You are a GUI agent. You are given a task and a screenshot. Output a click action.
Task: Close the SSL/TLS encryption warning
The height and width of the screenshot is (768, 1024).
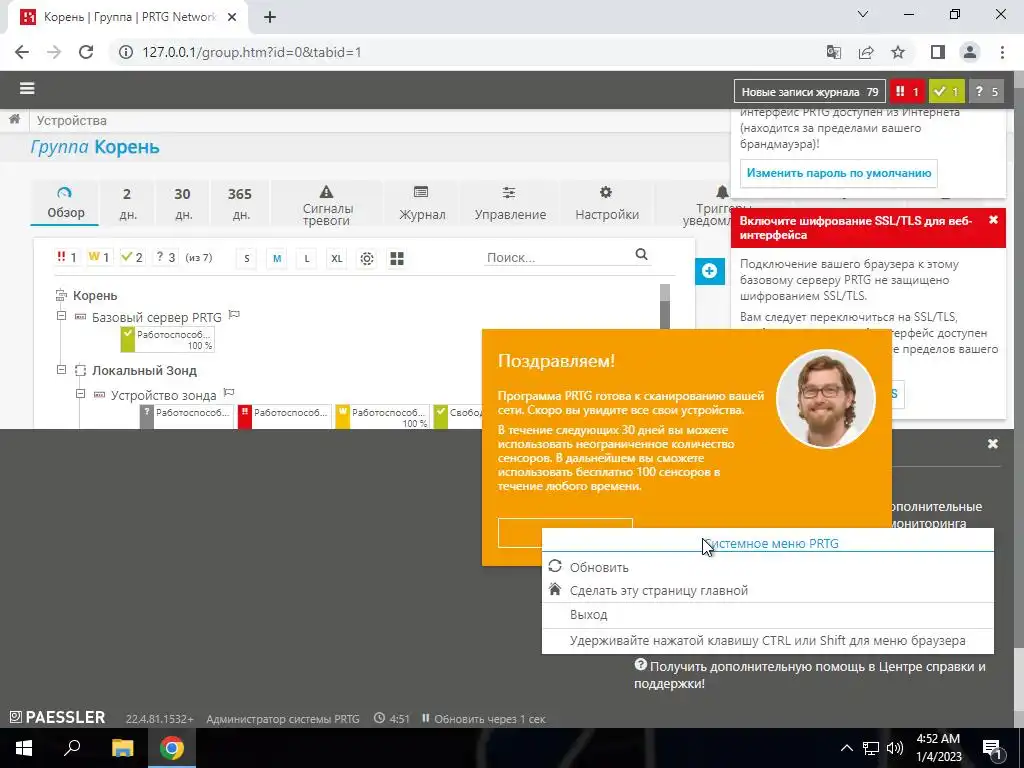[x=993, y=219]
